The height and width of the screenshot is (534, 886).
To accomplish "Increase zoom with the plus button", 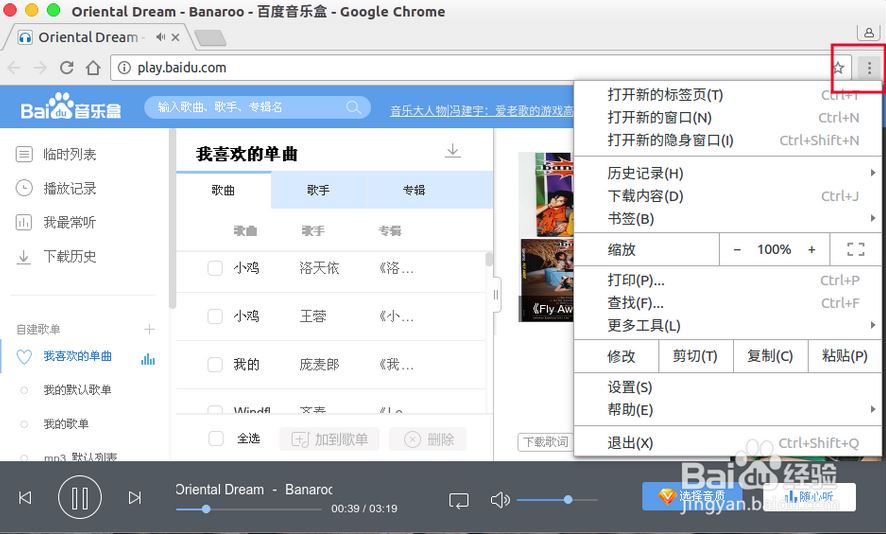I will 811,249.
